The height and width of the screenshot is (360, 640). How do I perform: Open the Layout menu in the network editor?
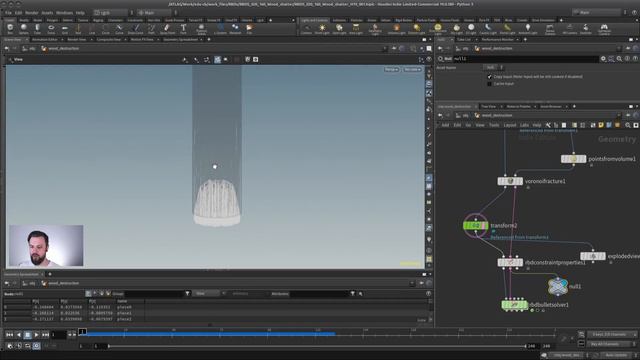click(509, 125)
